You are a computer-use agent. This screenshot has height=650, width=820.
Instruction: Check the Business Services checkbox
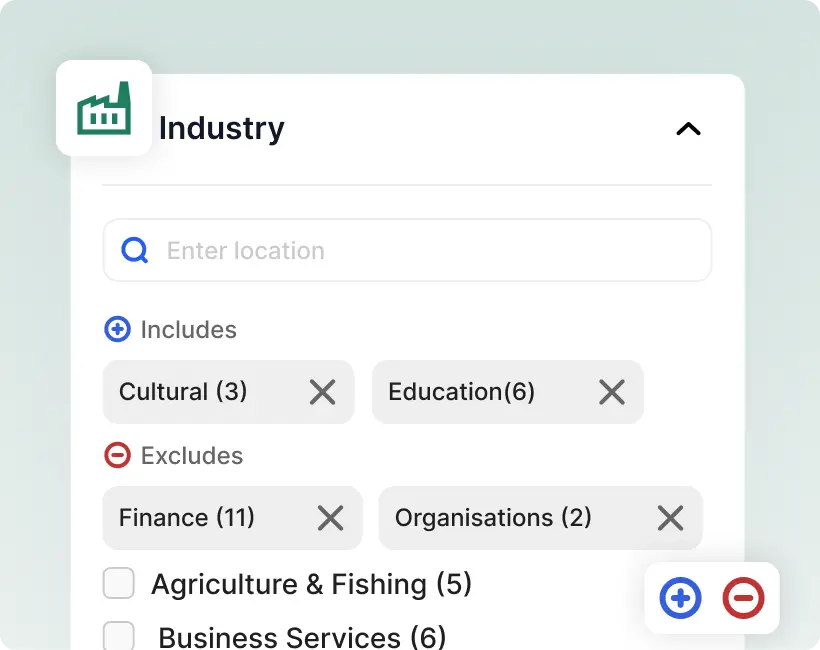[x=119, y=636]
